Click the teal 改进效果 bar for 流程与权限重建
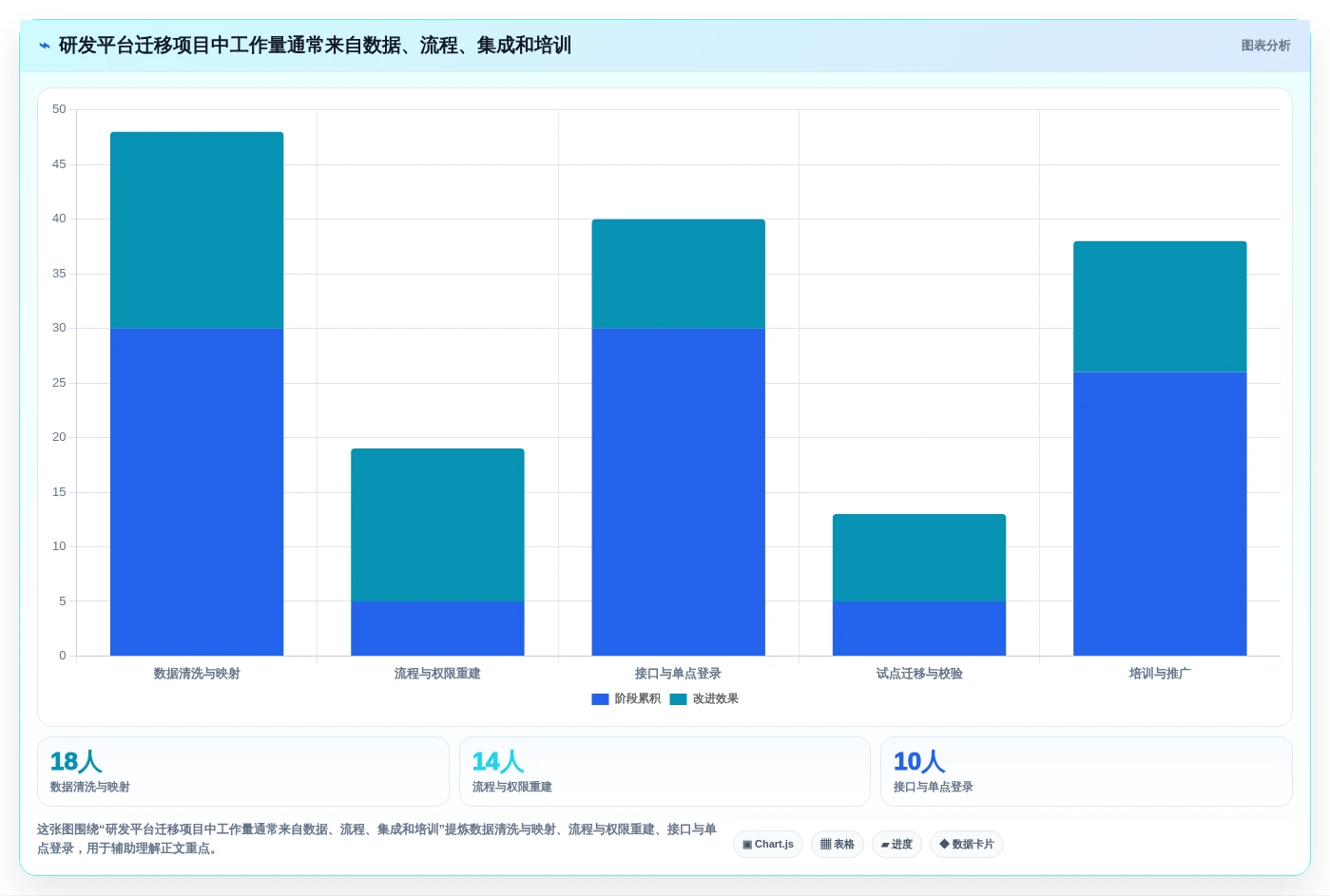1330x896 pixels. 437,524
